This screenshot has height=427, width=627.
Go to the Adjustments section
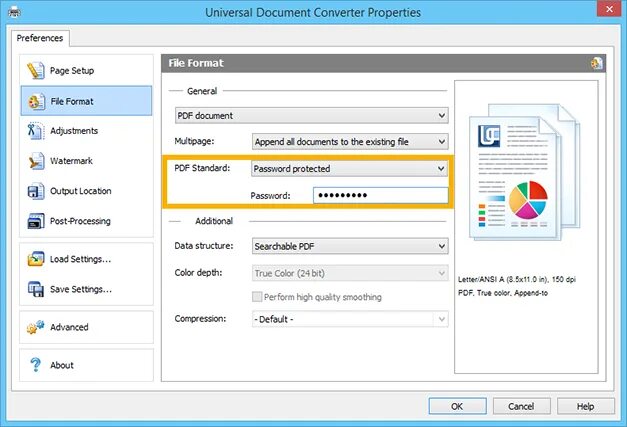click(86, 131)
